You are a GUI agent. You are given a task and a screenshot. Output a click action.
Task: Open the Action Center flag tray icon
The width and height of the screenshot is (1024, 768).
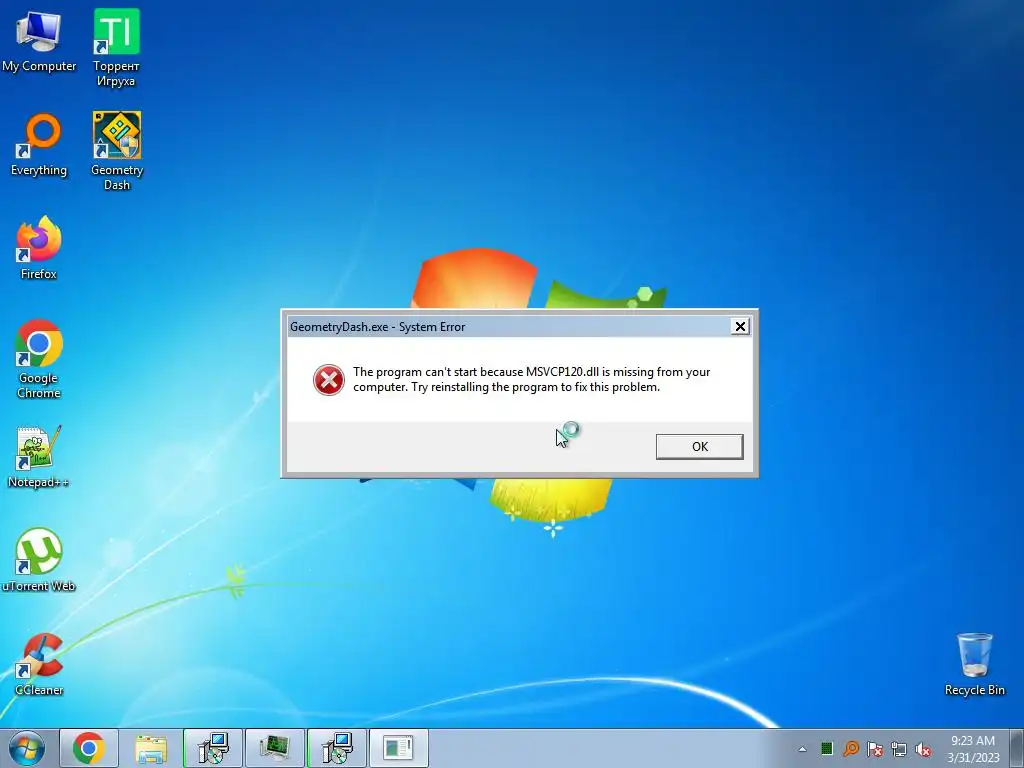point(875,748)
